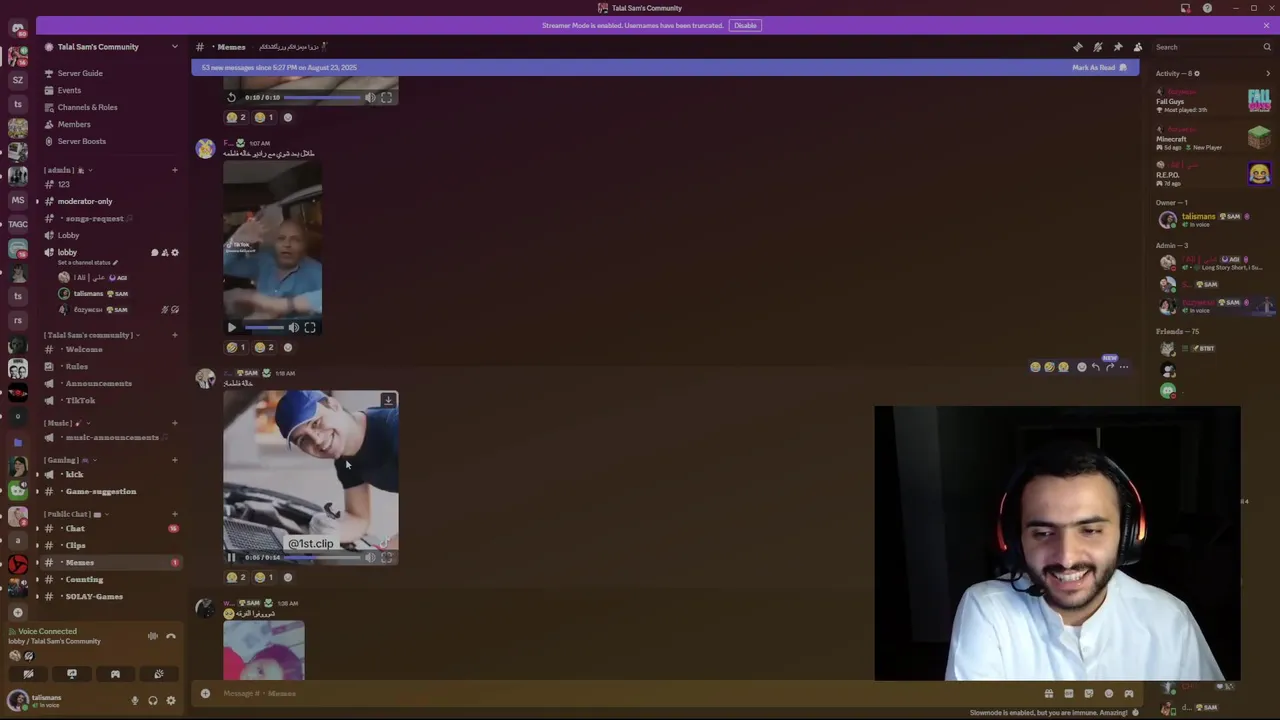Screen dimensions: 1280x720
Task: Seek the TikTok man video progress bar
Action: point(265,327)
